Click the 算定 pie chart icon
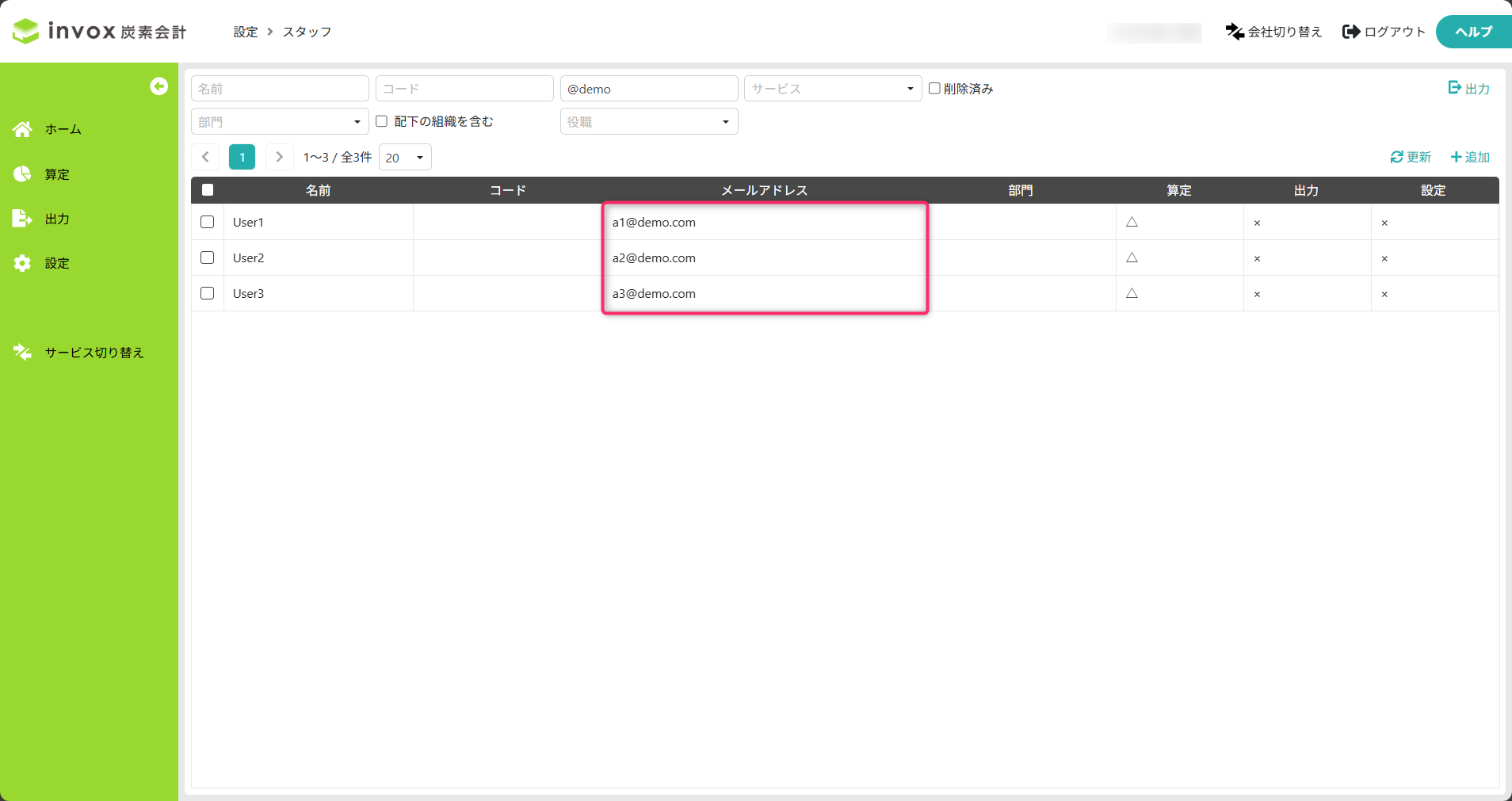Screen dimensions: 1512x801 tap(22, 174)
